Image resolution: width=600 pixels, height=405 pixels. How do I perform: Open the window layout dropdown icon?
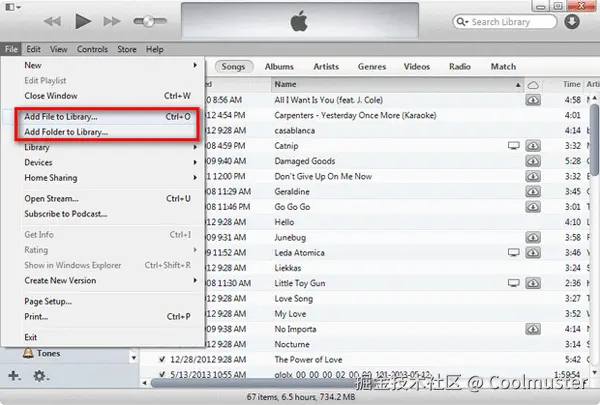[13, 7]
